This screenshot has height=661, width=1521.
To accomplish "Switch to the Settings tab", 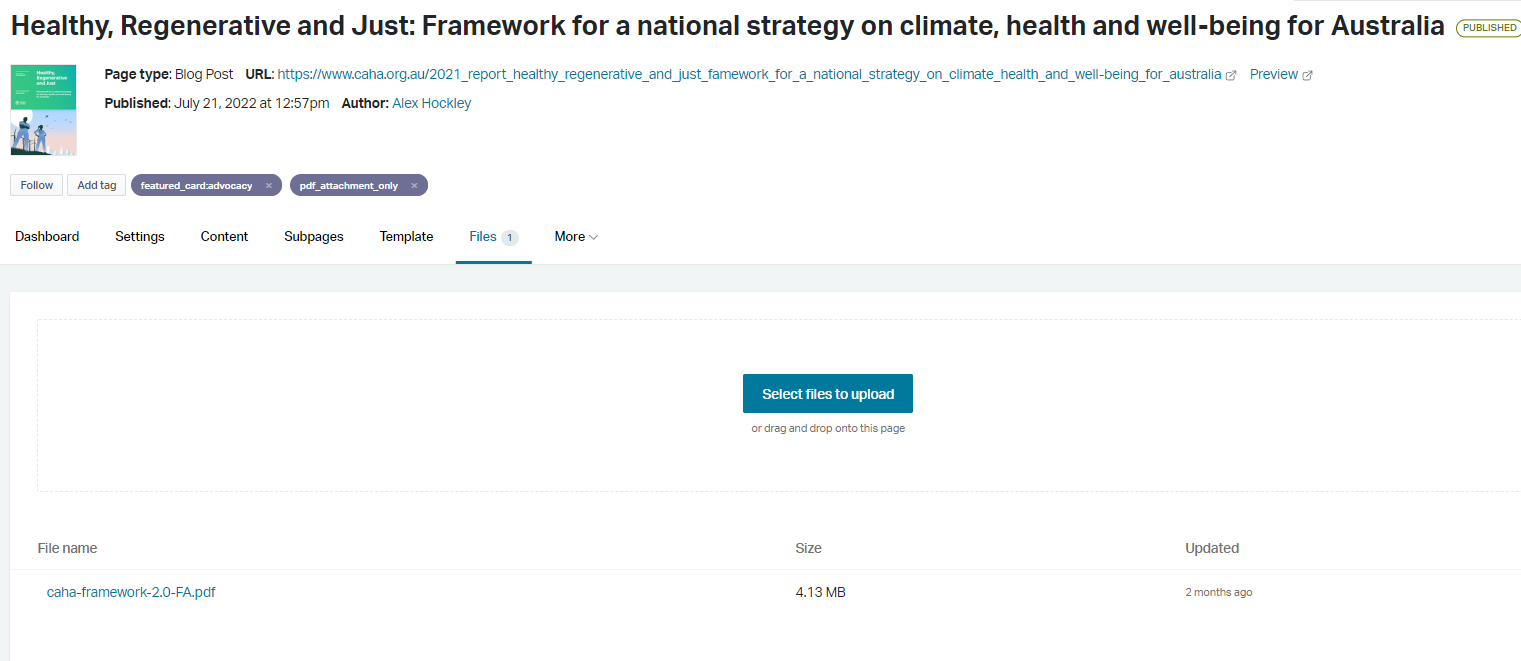I will (x=140, y=237).
